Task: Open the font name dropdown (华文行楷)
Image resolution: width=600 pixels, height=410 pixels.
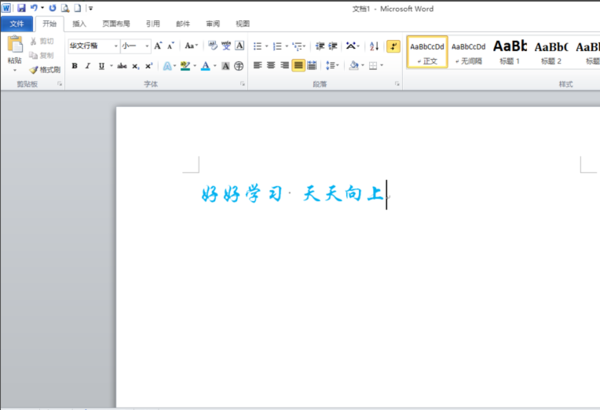Action: click(x=116, y=46)
